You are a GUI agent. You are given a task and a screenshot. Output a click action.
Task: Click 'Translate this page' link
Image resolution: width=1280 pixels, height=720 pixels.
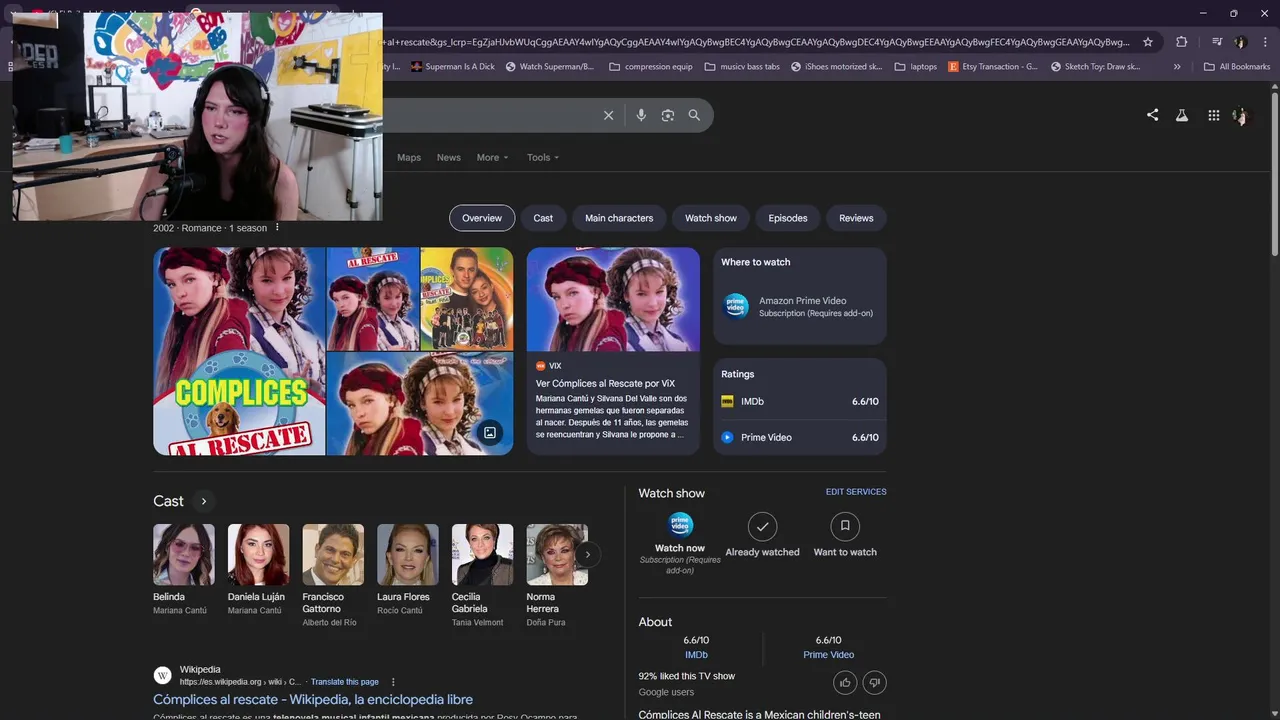(345, 682)
